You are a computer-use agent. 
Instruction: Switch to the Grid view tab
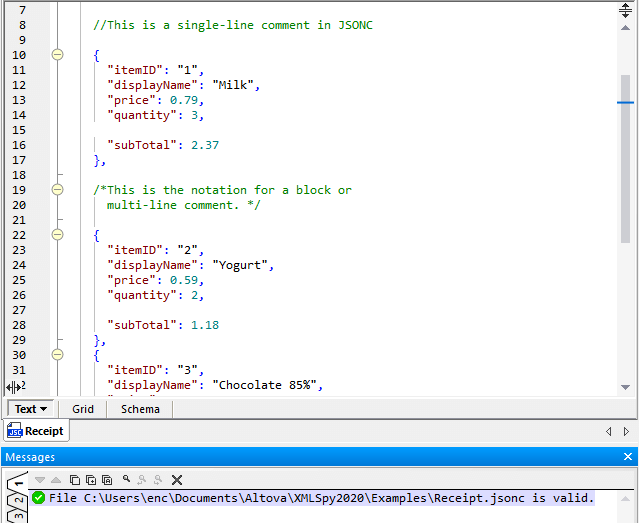83,409
